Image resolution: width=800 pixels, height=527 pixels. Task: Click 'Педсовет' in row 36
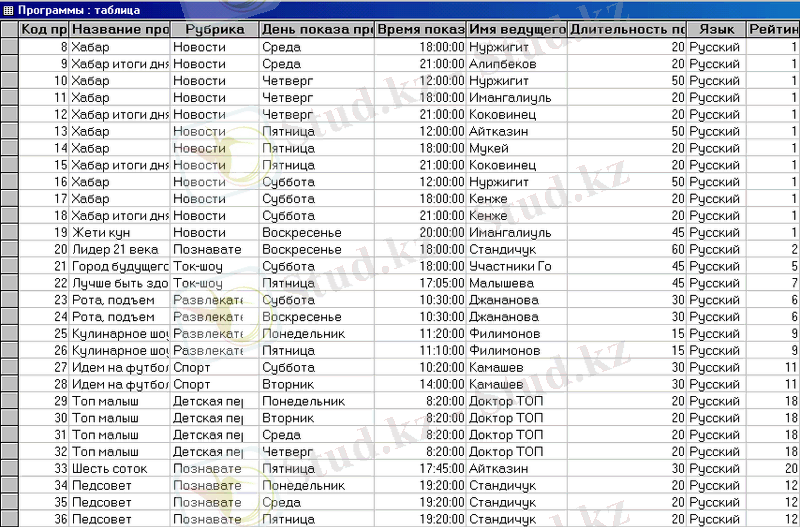click(120, 519)
